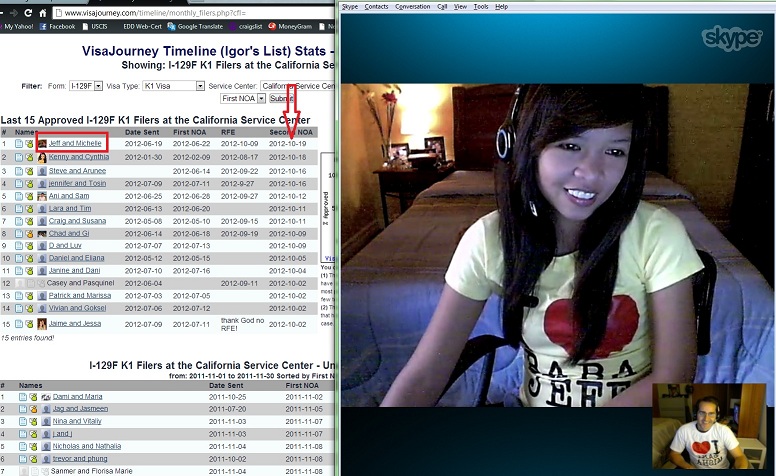This screenshot has width=776, height=476.
Task: Click comments icon for Craig and Susana row
Action: (29, 221)
